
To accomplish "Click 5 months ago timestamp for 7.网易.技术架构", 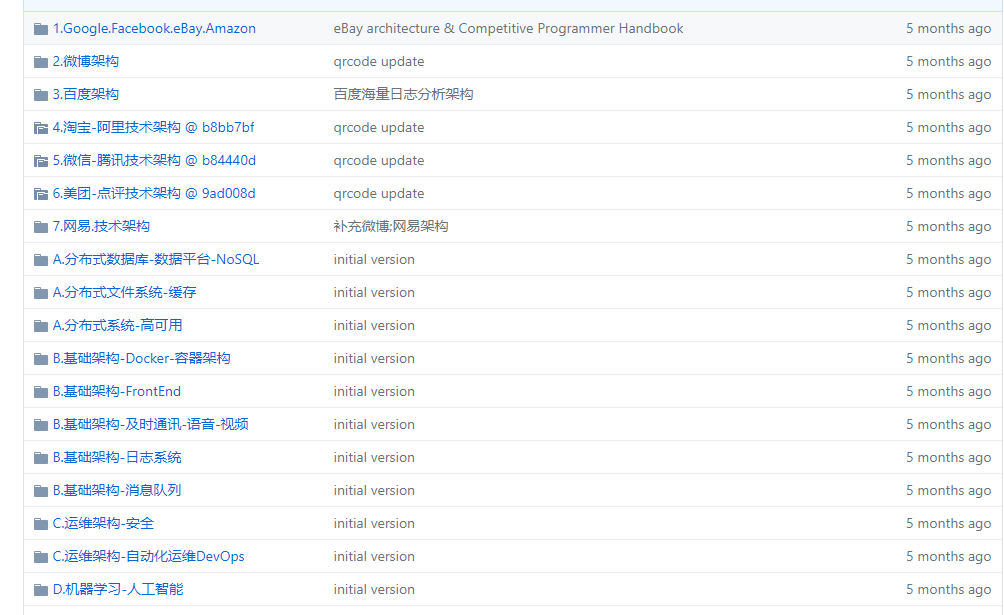I will (948, 226).
